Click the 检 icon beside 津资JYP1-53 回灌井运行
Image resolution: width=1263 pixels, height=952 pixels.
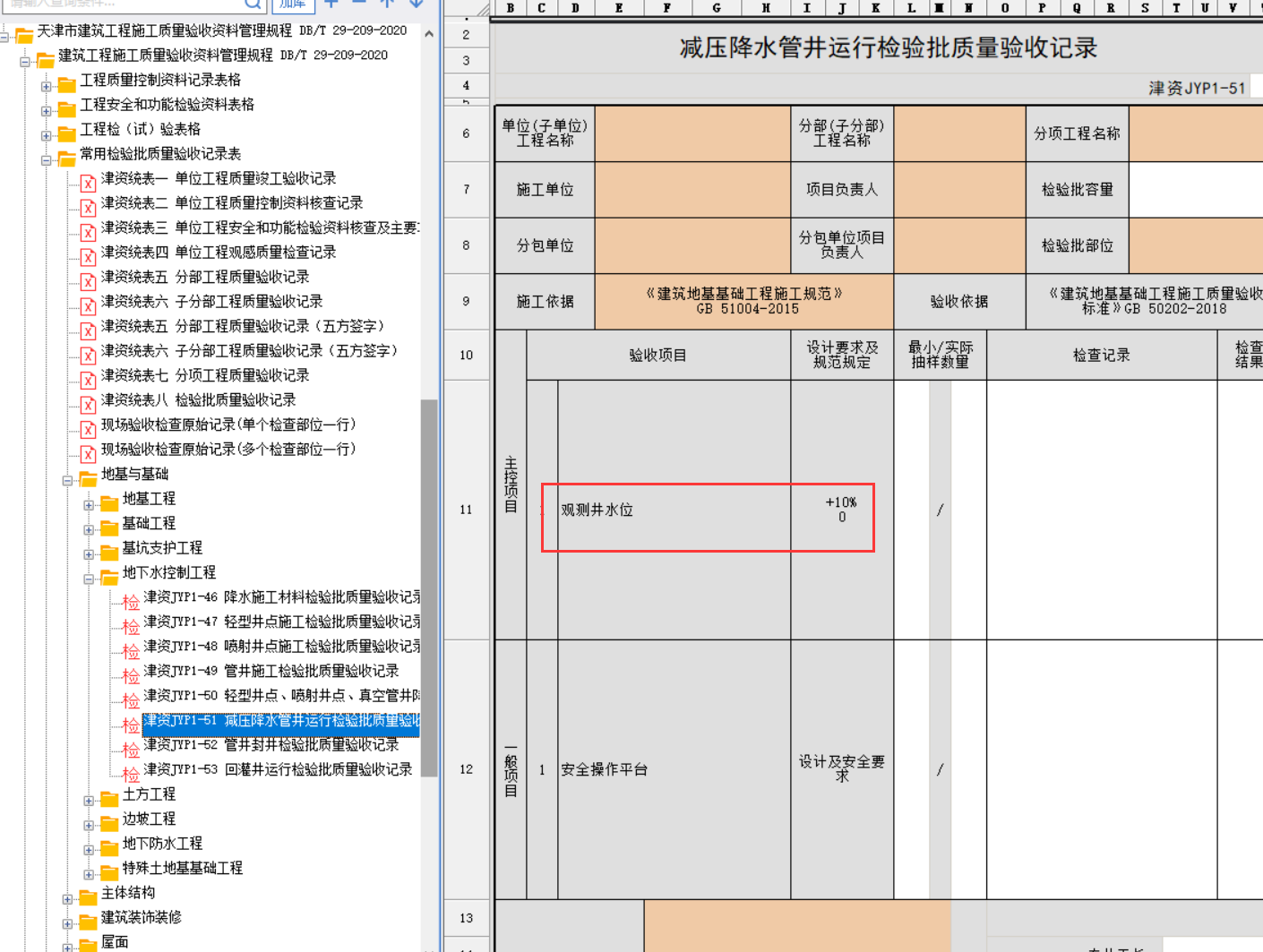(x=131, y=774)
